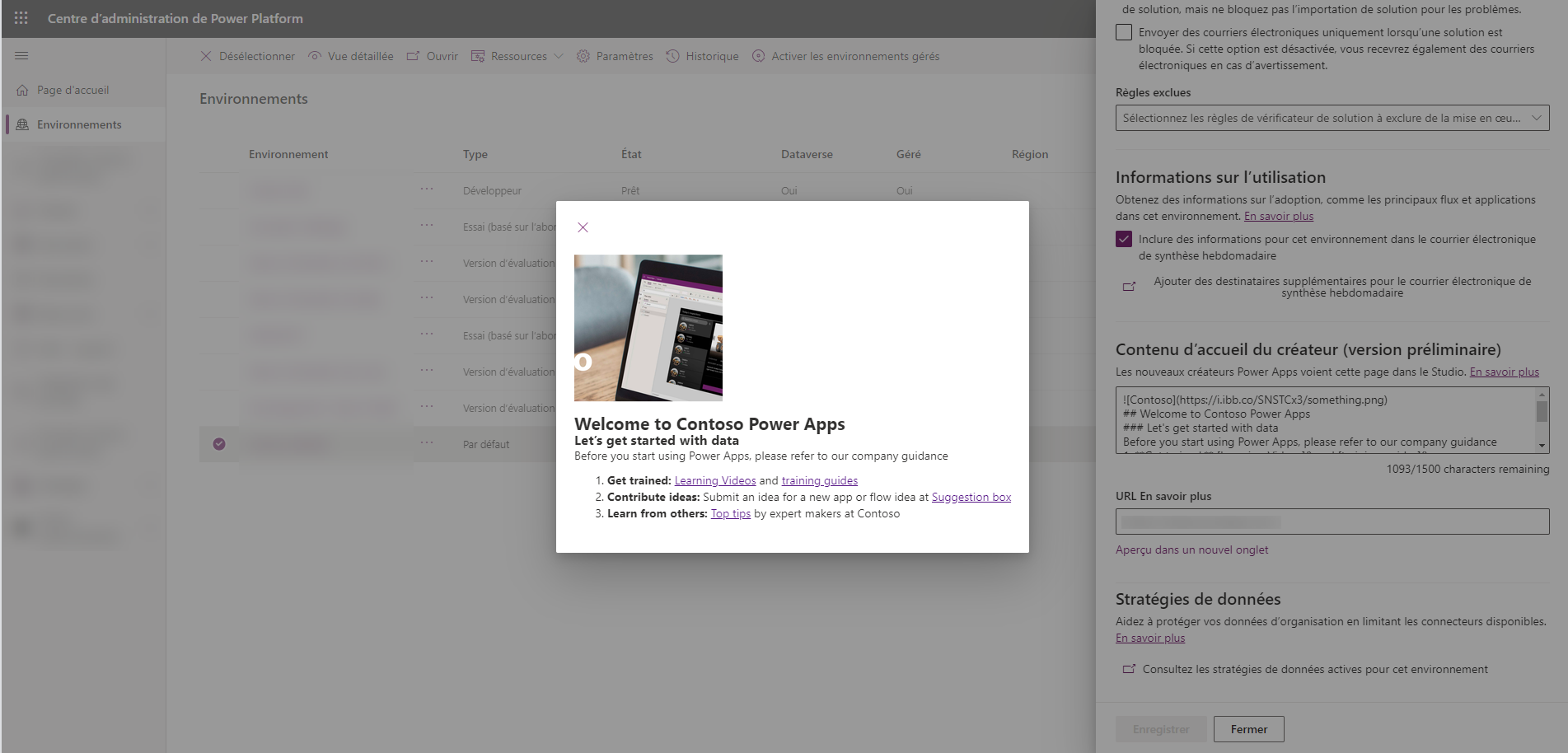Open En savoir plus for maker welcome content
The image size is (1568, 753).
[1505, 372]
